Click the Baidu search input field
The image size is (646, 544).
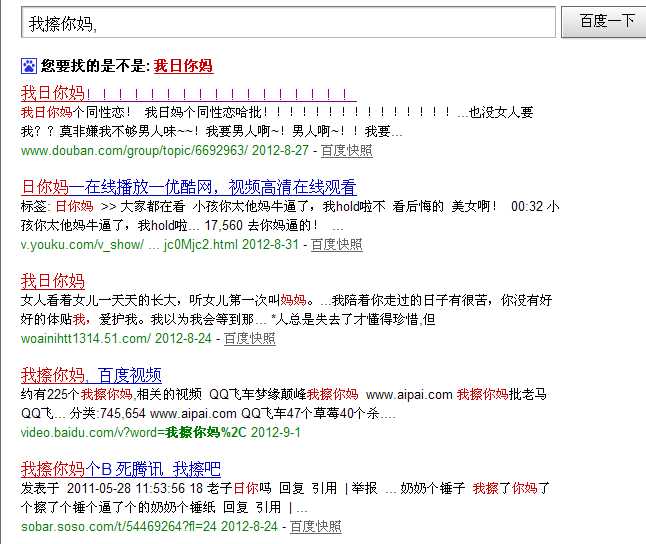(288, 23)
